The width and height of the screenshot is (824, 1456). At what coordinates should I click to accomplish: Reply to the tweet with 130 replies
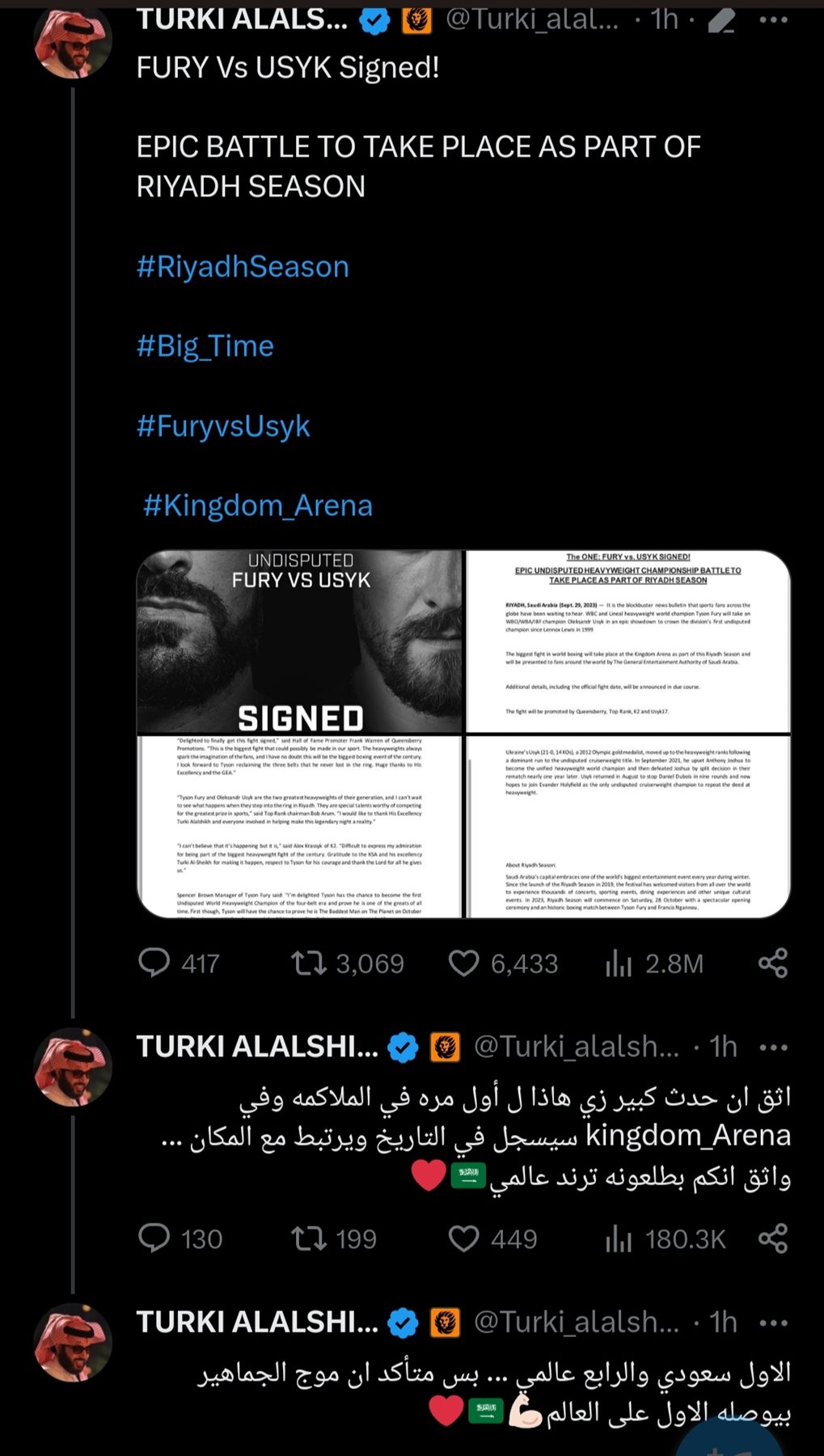[x=154, y=1238]
